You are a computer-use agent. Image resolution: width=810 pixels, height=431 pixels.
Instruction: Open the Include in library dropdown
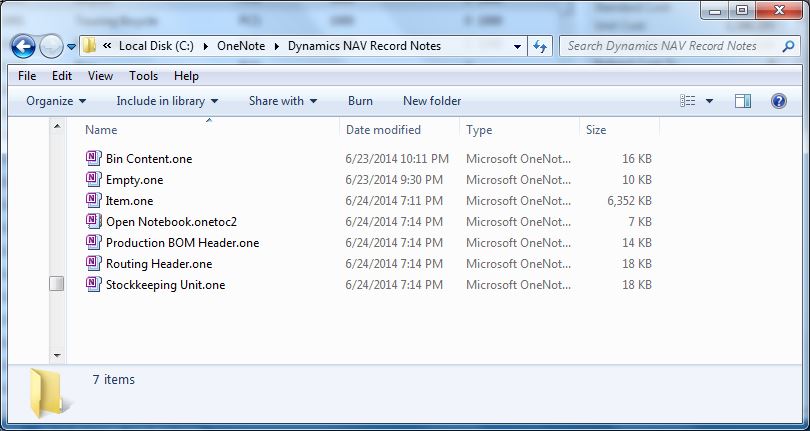167,101
